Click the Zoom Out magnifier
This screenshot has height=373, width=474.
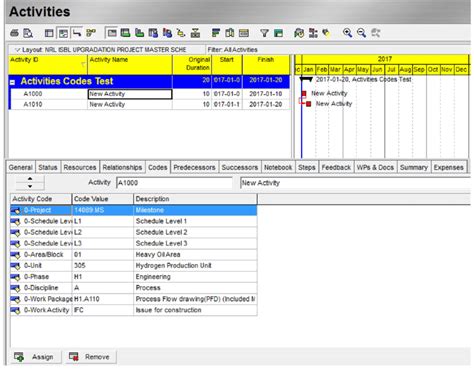tap(361, 33)
